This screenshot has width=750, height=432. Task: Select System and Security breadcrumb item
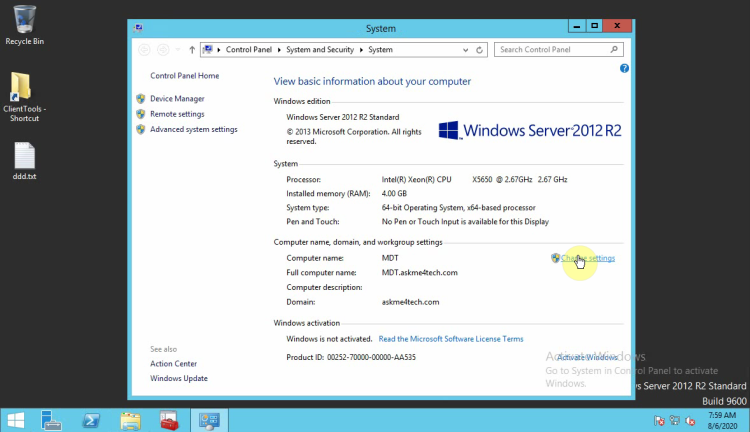tap(323, 49)
